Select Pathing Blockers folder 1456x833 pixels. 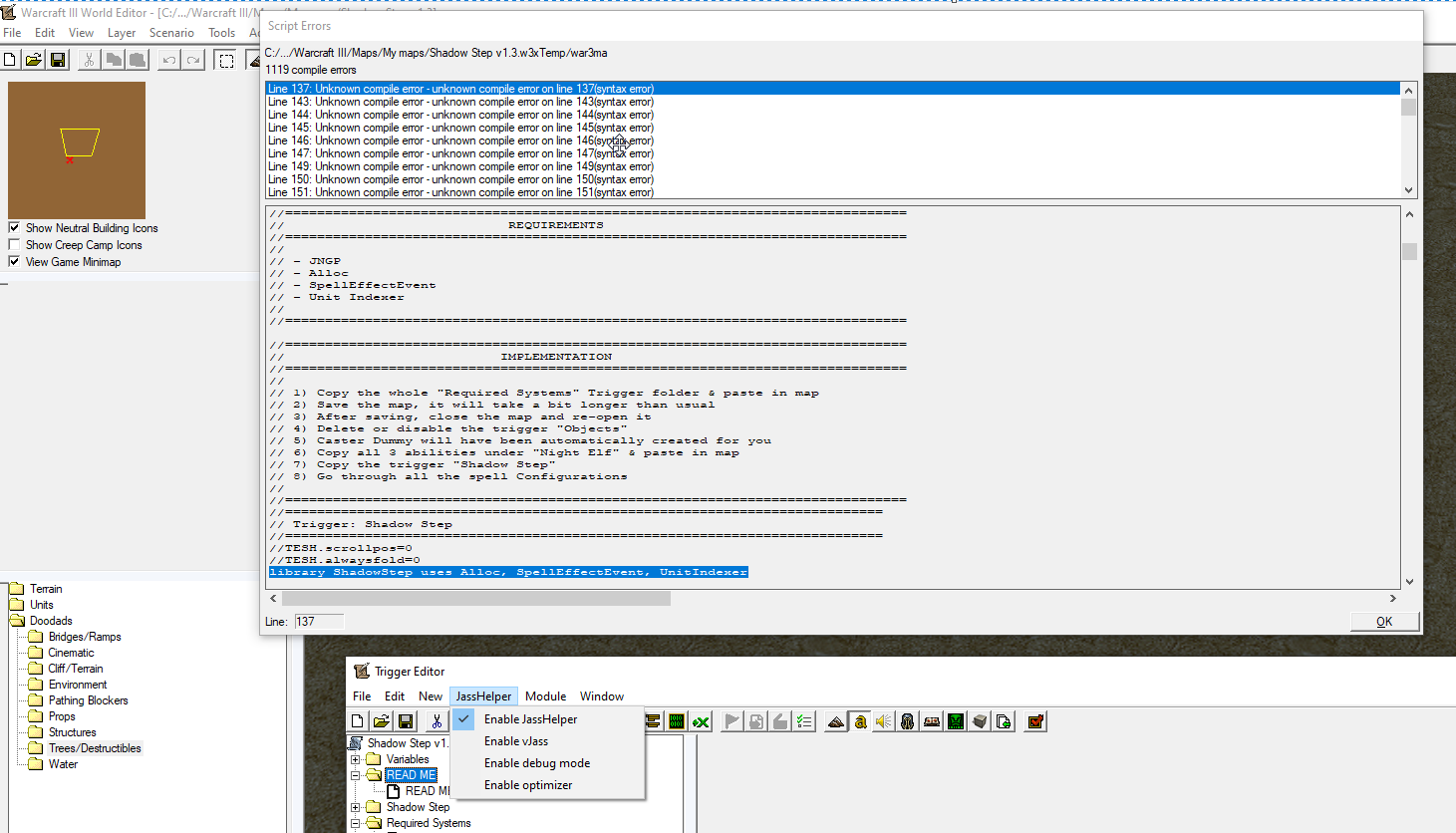pyautogui.click(x=88, y=700)
